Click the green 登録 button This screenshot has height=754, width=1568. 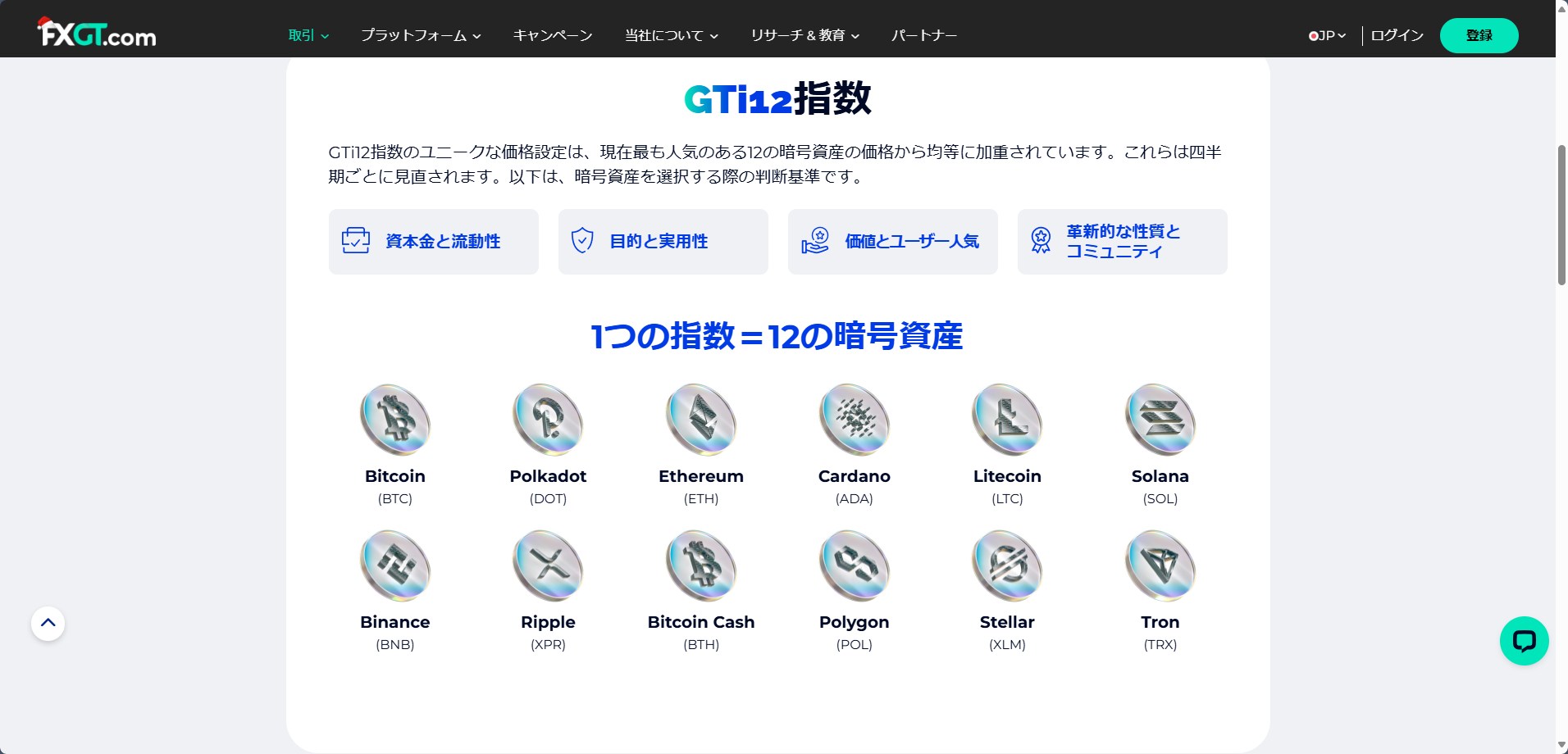[1479, 35]
